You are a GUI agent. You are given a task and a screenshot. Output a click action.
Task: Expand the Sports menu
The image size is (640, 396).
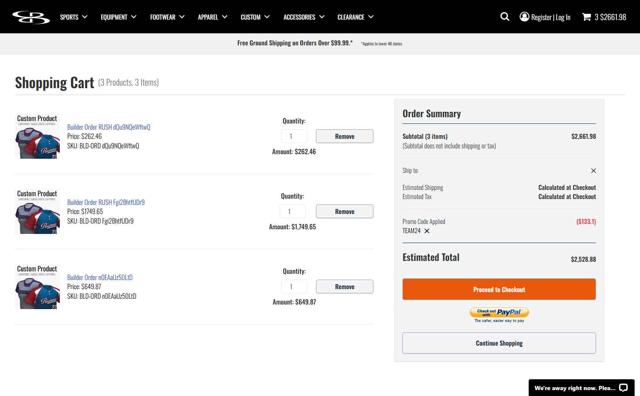[73, 17]
